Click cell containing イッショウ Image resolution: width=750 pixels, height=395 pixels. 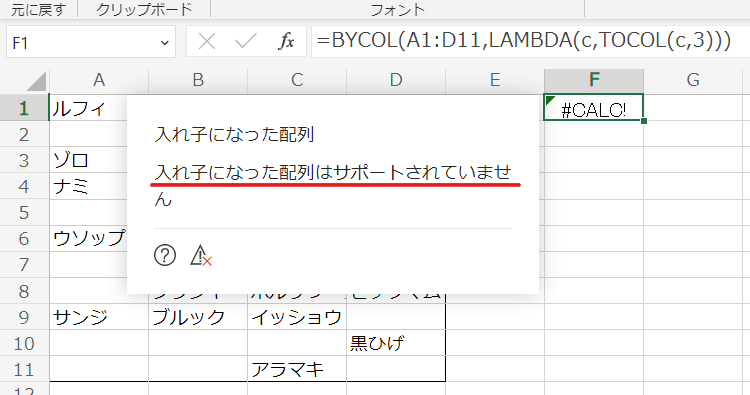tap(297, 317)
